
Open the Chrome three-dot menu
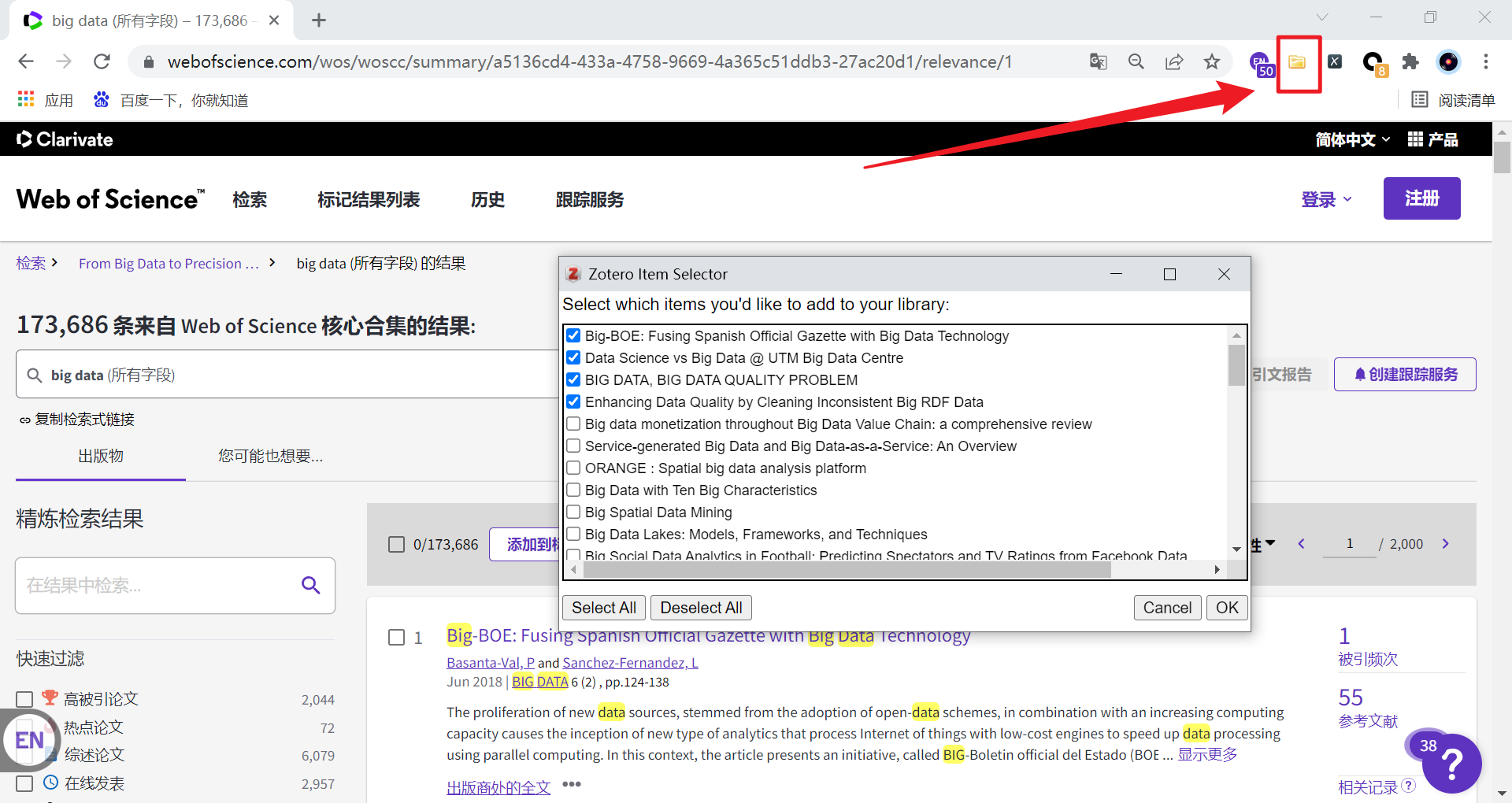tap(1486, 61)
